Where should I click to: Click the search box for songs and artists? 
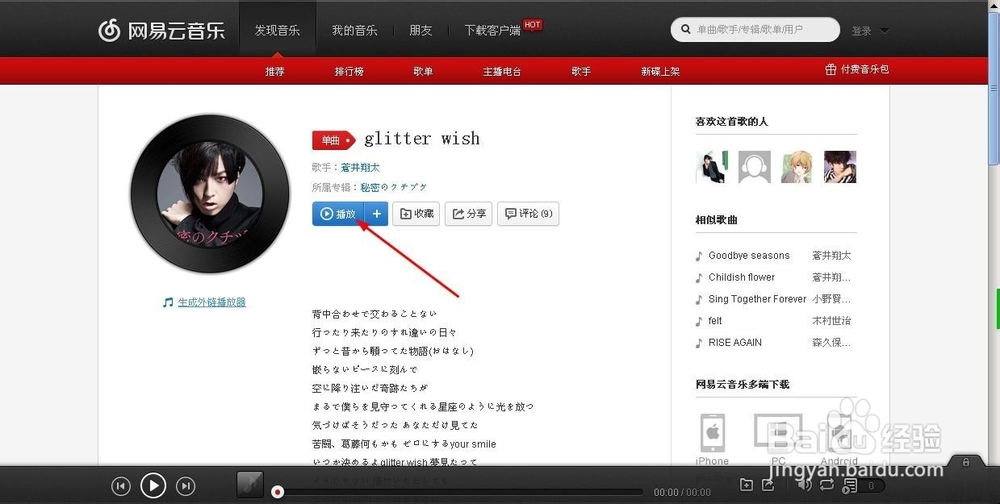[x=755, y=29]
